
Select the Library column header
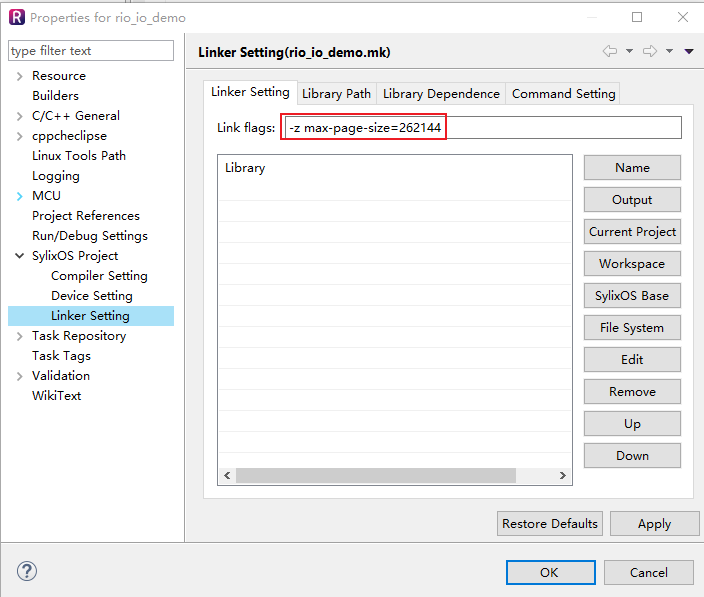[245, 168]
